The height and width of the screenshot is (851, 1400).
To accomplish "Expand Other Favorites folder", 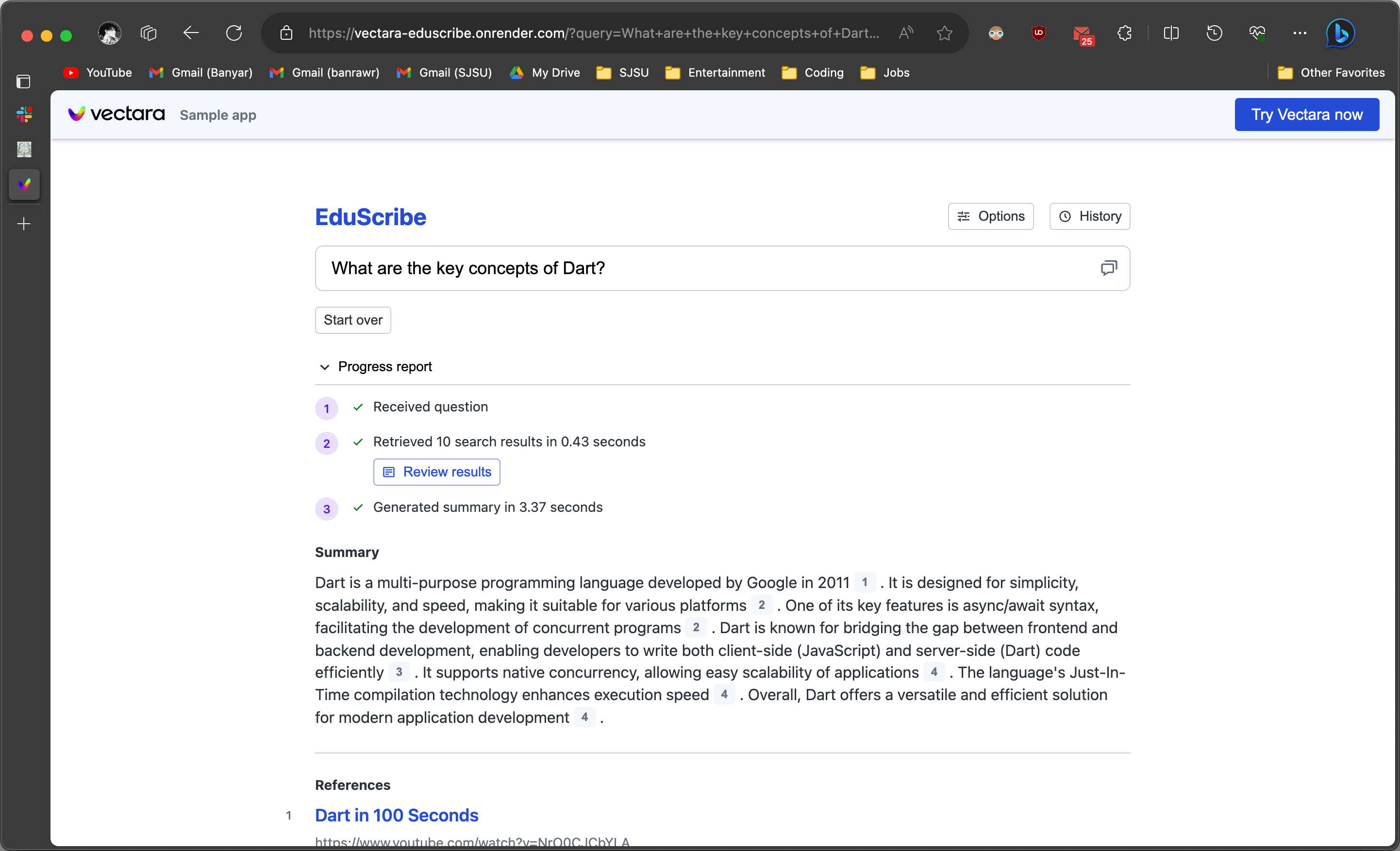I will click(1331, 73).
